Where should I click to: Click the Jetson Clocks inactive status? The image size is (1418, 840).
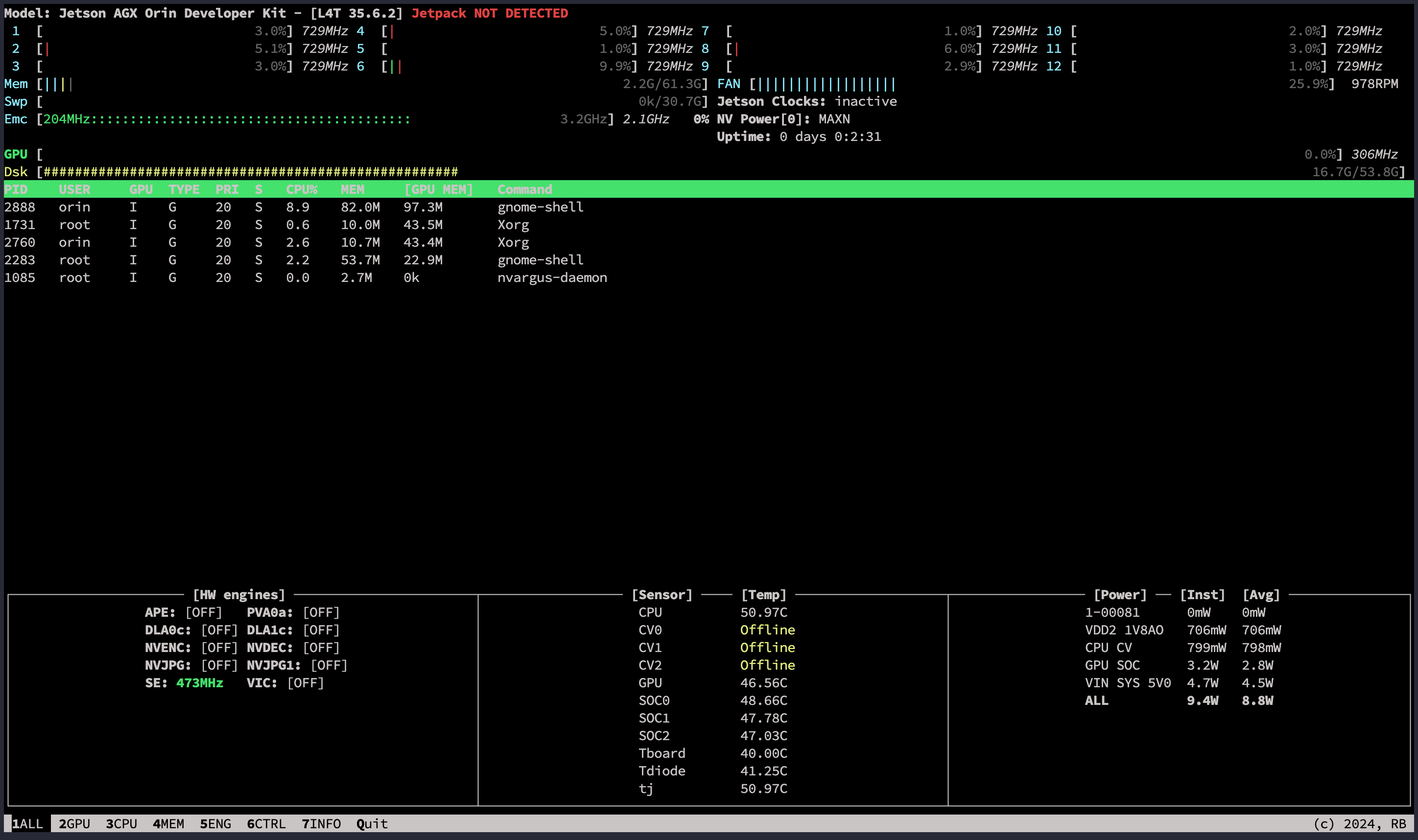(806, 101)
